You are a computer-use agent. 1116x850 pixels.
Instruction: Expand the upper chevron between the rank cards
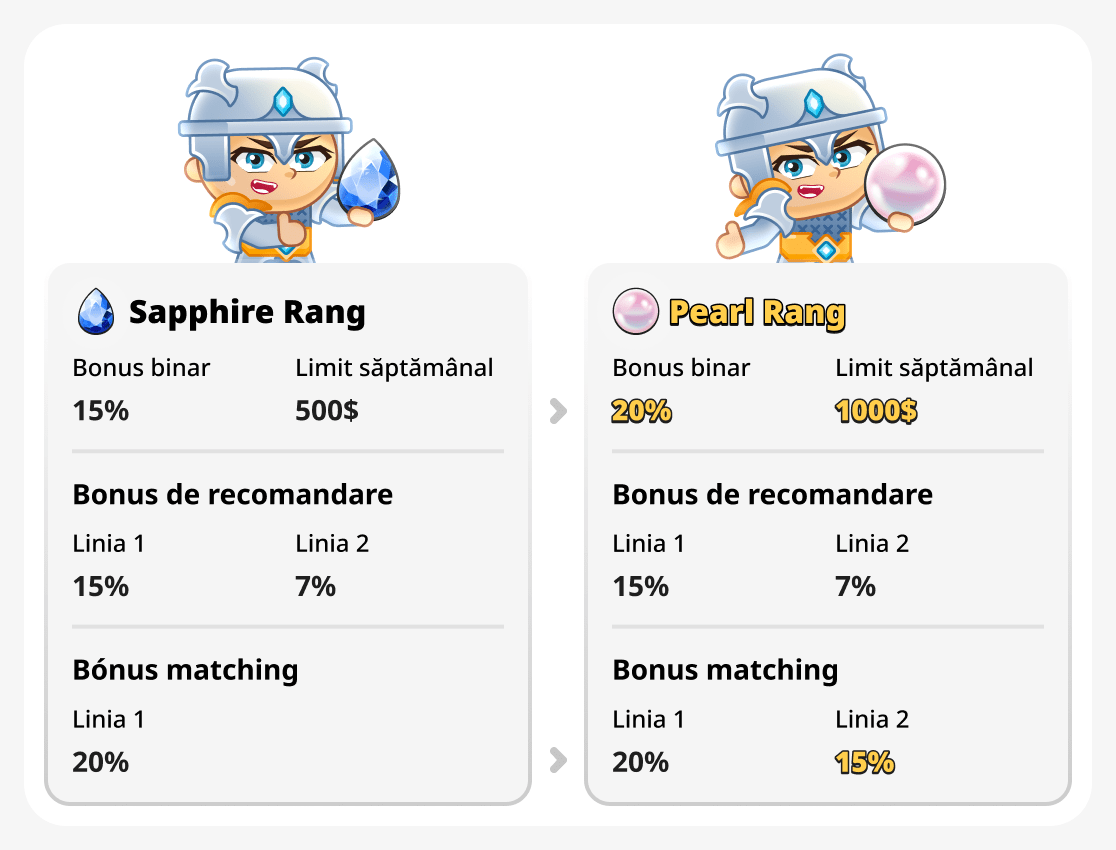coord(559,410)
